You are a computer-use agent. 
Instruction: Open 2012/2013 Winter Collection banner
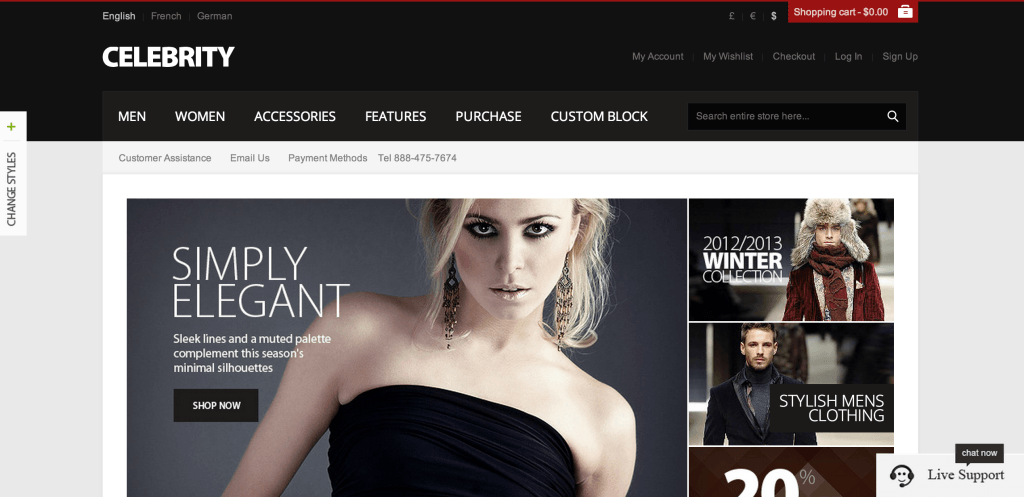pyautogui.click(x=791, y=259)
